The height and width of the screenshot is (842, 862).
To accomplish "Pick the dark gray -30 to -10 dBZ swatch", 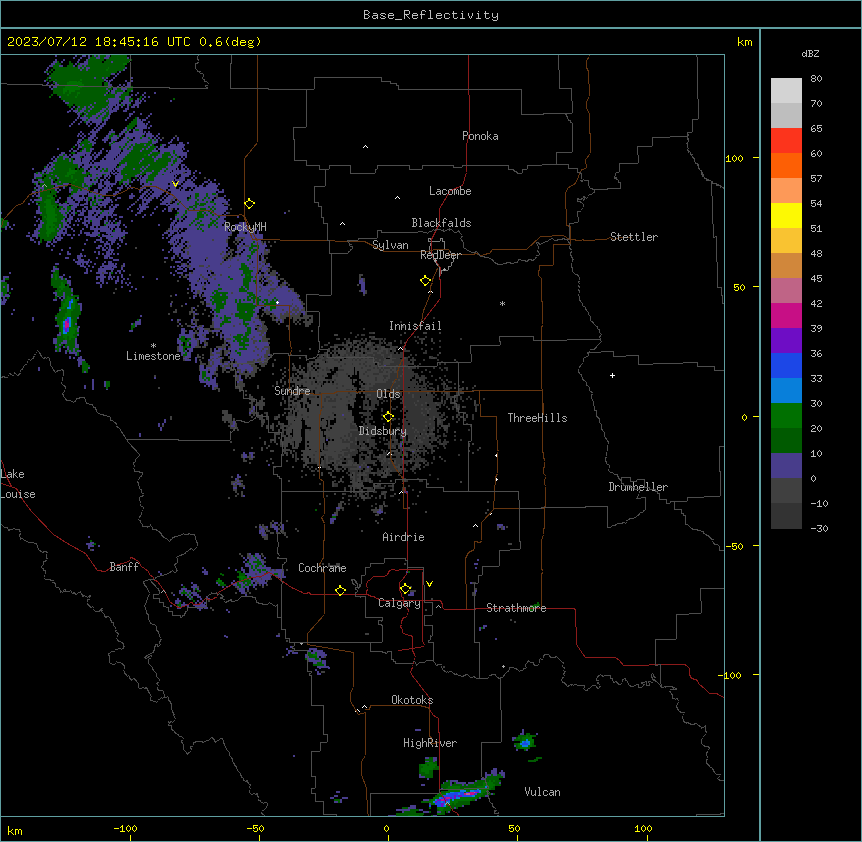I will [786, 516].
